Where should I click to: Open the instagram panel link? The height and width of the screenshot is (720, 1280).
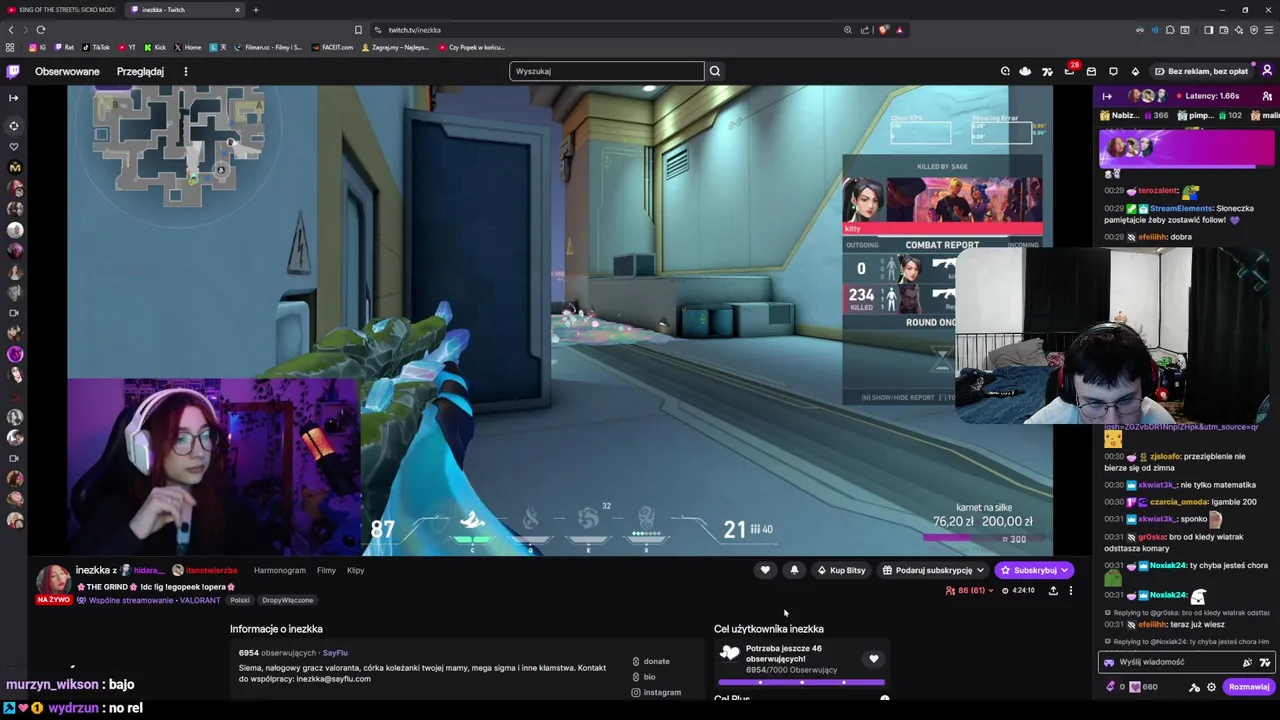tap(656, 692)
